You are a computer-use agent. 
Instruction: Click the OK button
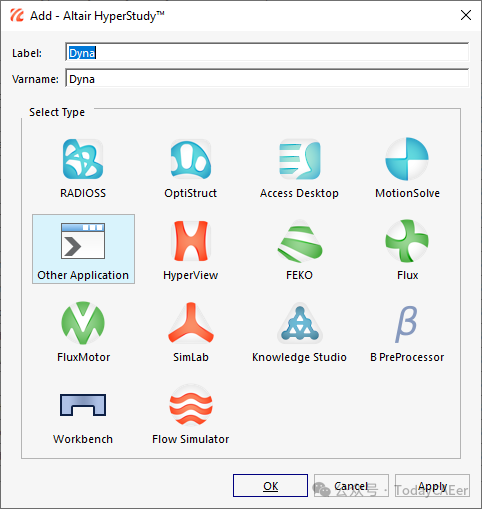click(x=270, y=486)
